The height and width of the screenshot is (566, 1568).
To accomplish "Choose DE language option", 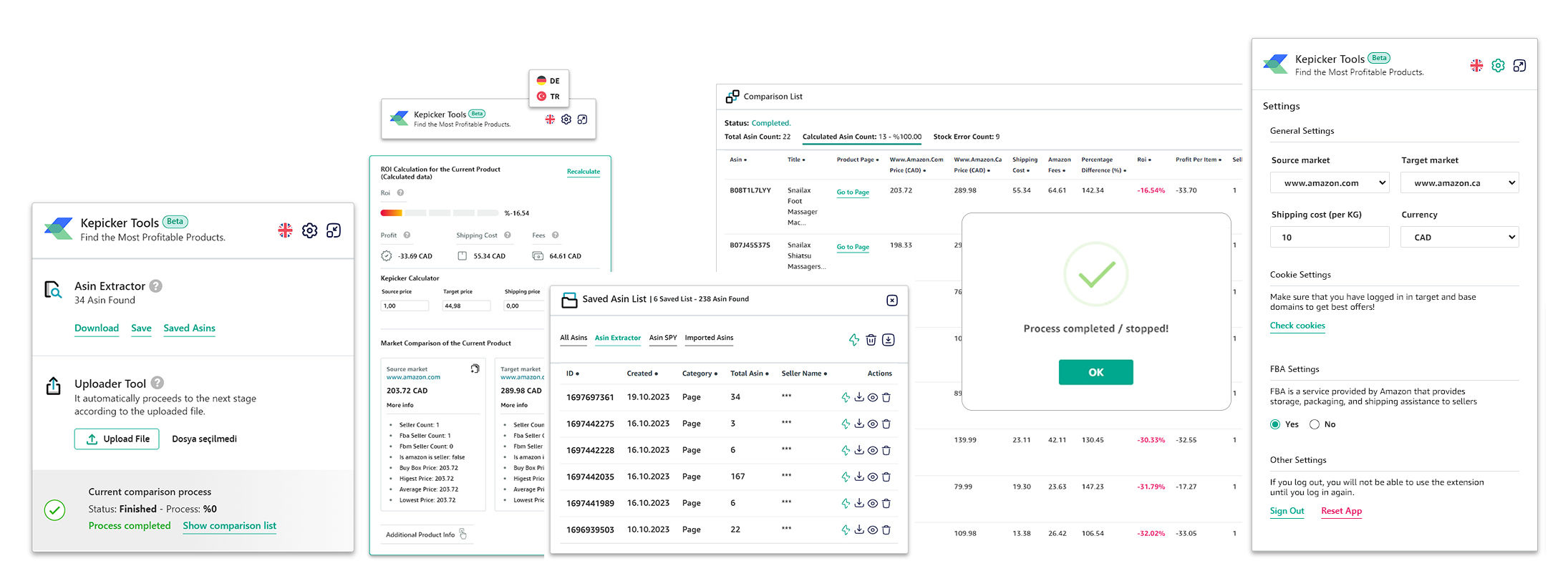I will click(x=548, y=81).
